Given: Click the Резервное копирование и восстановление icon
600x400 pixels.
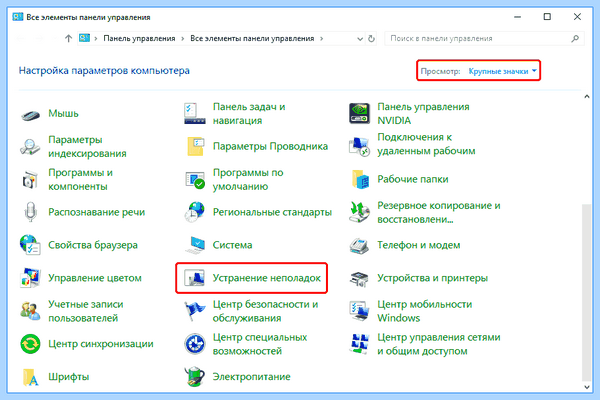Looking at the screenshot, I should (359, 212).
